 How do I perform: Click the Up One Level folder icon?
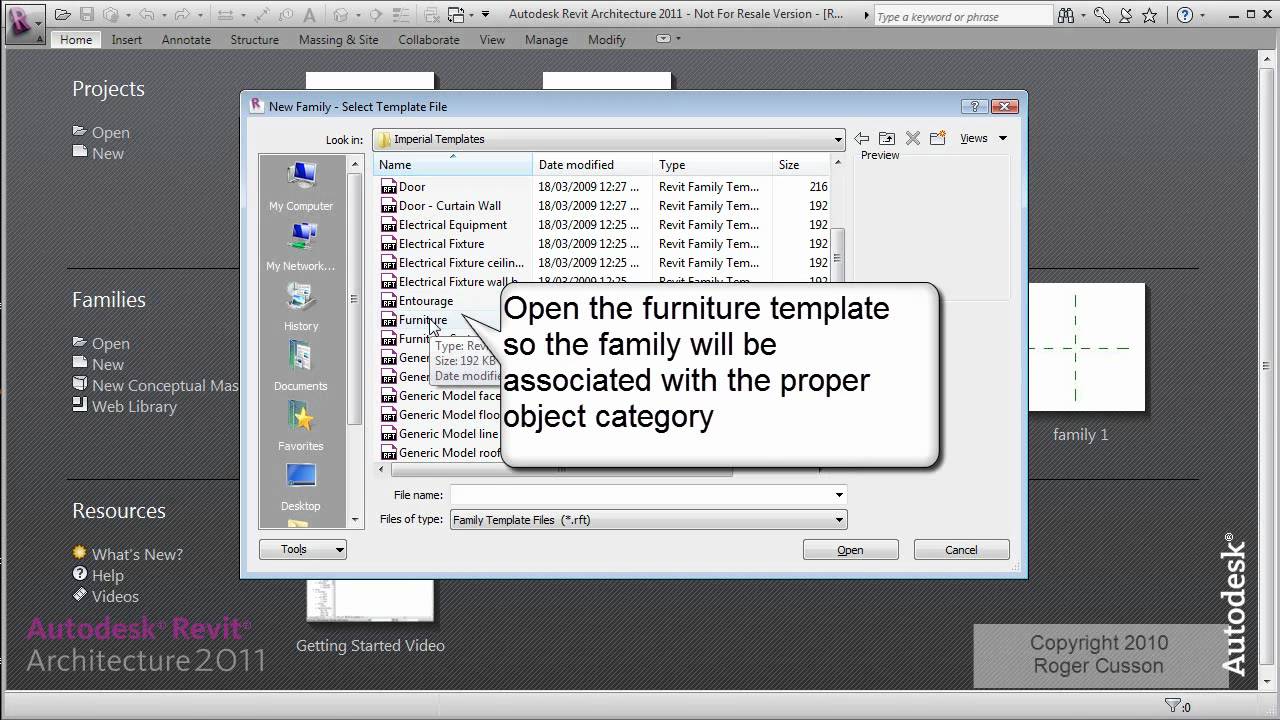coord(887,139)
